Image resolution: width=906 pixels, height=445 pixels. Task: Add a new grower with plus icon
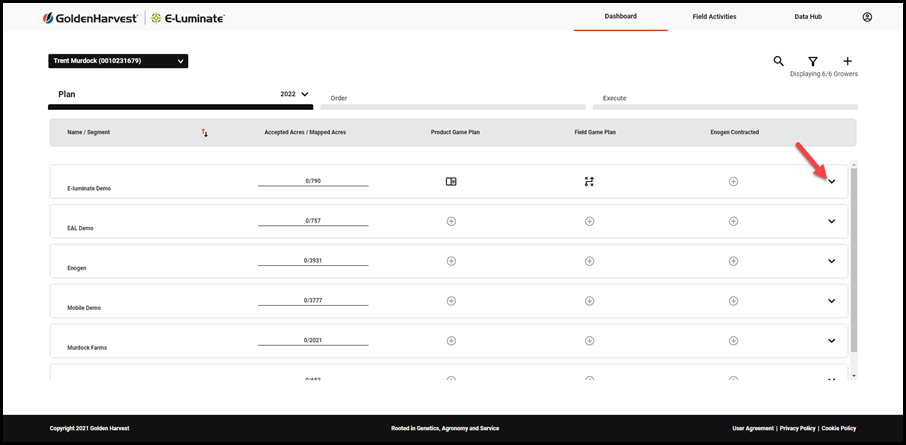[848, 61]
